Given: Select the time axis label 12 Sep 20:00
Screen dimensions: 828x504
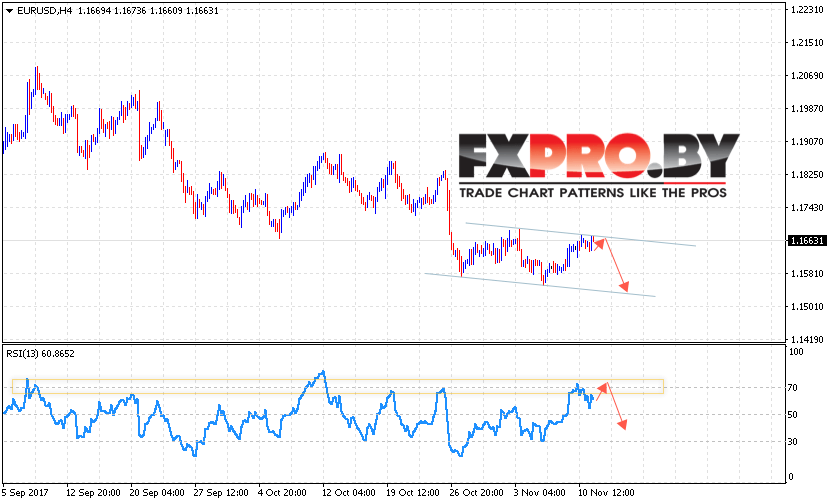Looking at the screenshot, I should tap(93, 493).
